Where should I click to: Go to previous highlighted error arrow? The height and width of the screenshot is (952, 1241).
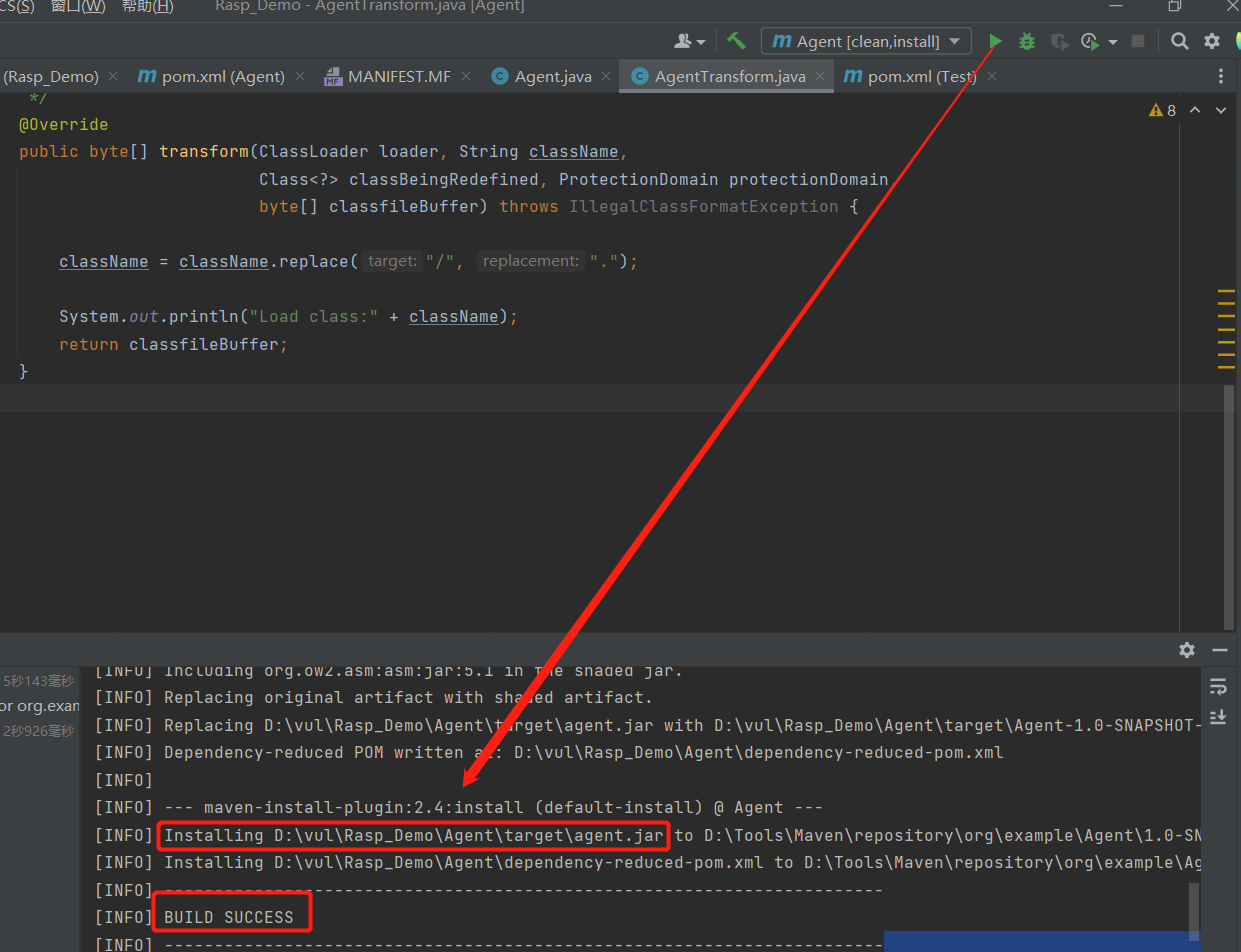1195,110
